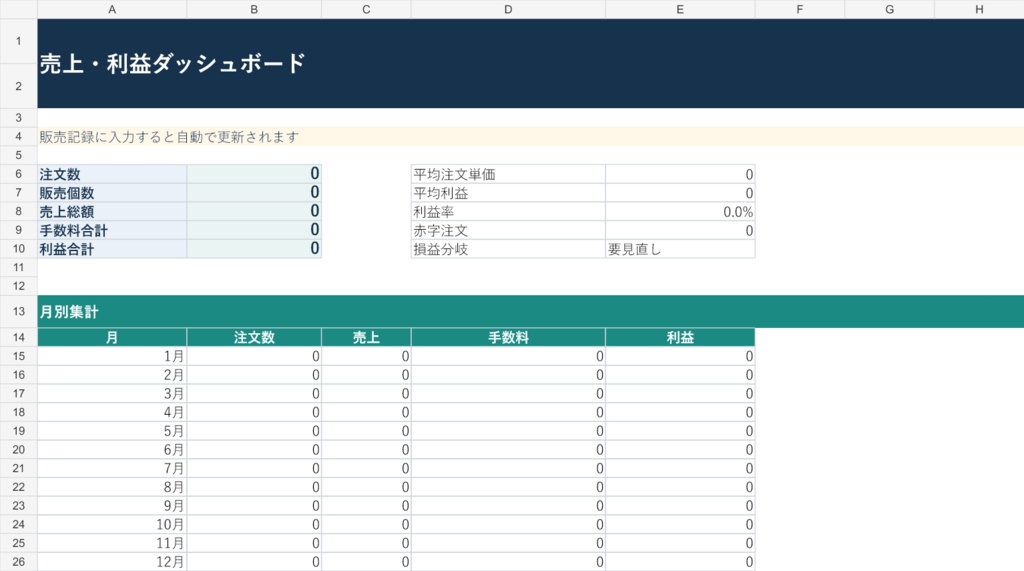The image size is (1024, 571).
Task: Select the 平均利益 label
Action: 508,193
